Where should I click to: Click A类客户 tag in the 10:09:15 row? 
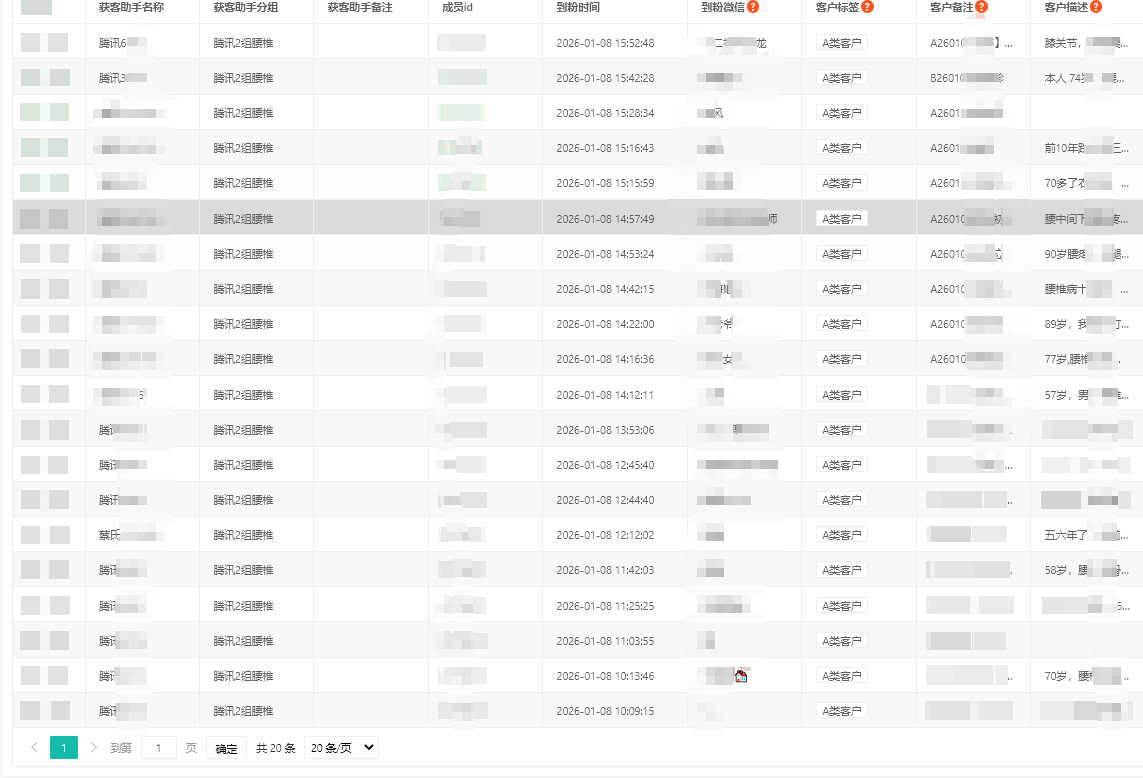[x=842, y=711]
